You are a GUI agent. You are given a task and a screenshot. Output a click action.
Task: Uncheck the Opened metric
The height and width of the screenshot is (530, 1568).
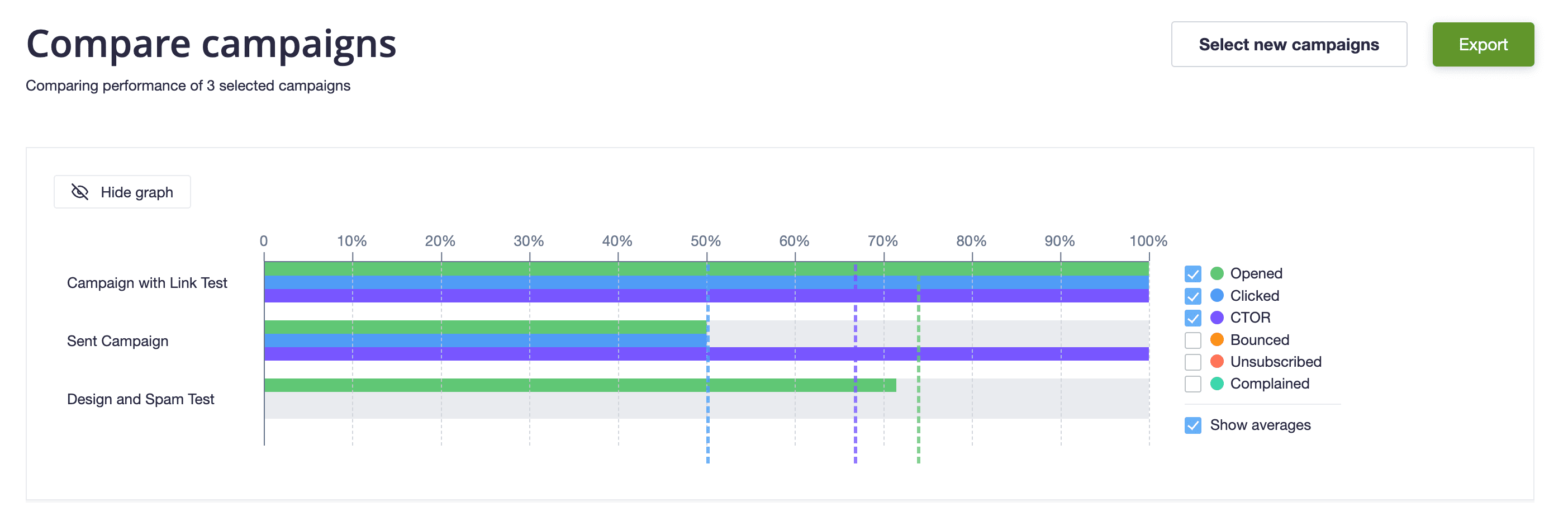click(x=1192, y=273)
